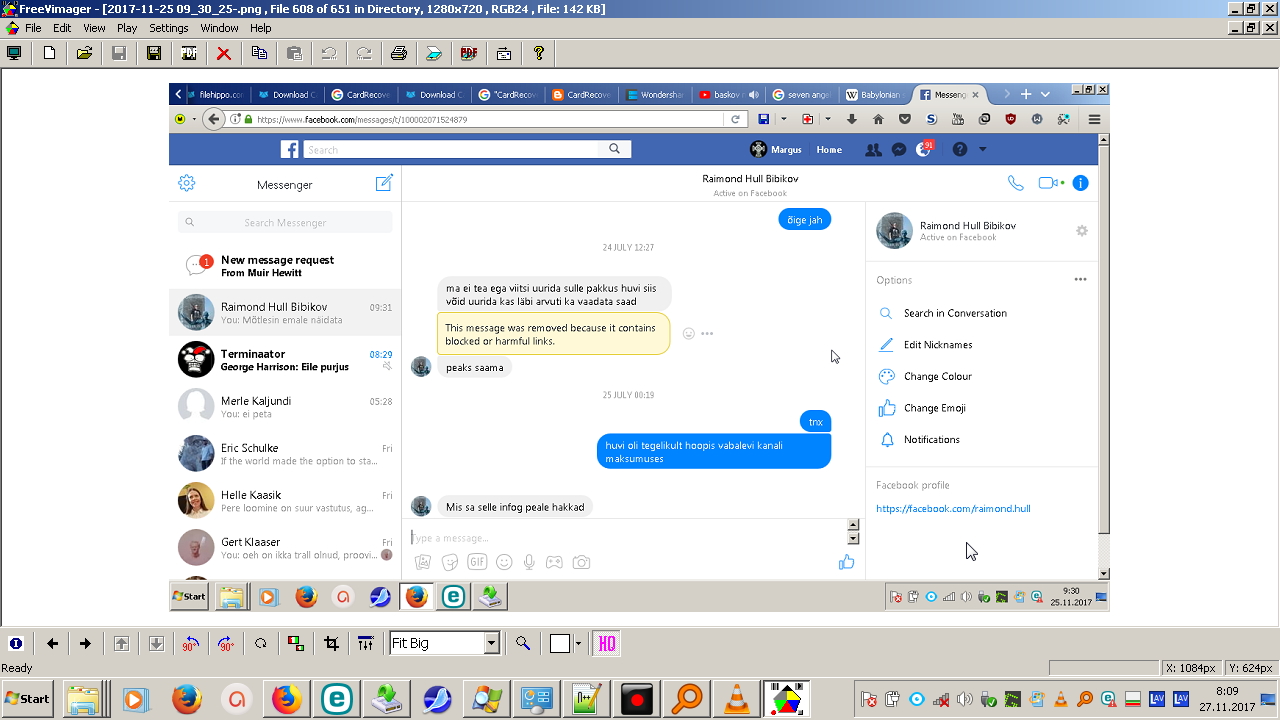1280x720 pixels.
Task: Open the Play menu
Action: click(127, 28)
